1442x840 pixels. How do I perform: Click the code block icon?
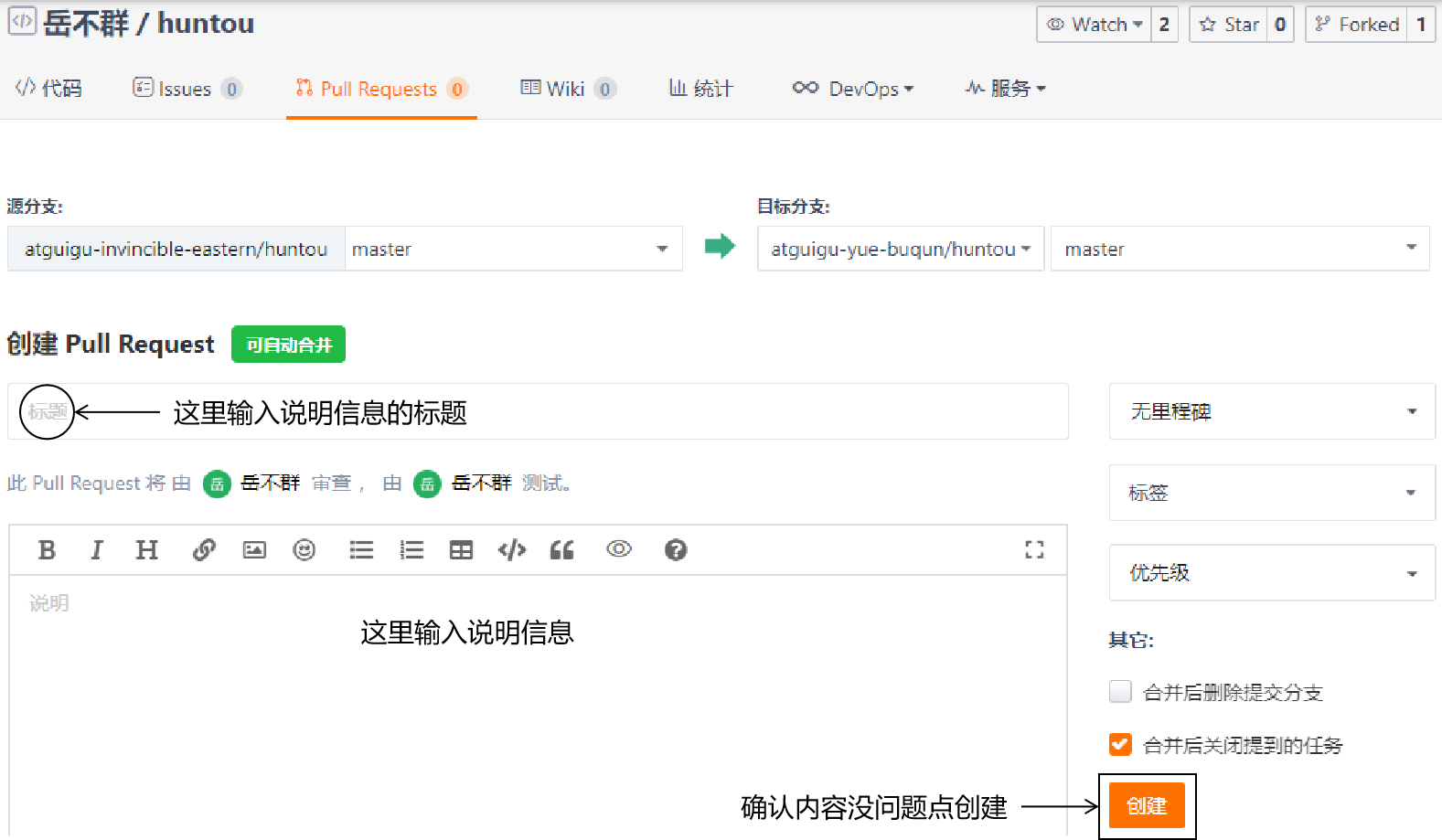click(512, 549)
